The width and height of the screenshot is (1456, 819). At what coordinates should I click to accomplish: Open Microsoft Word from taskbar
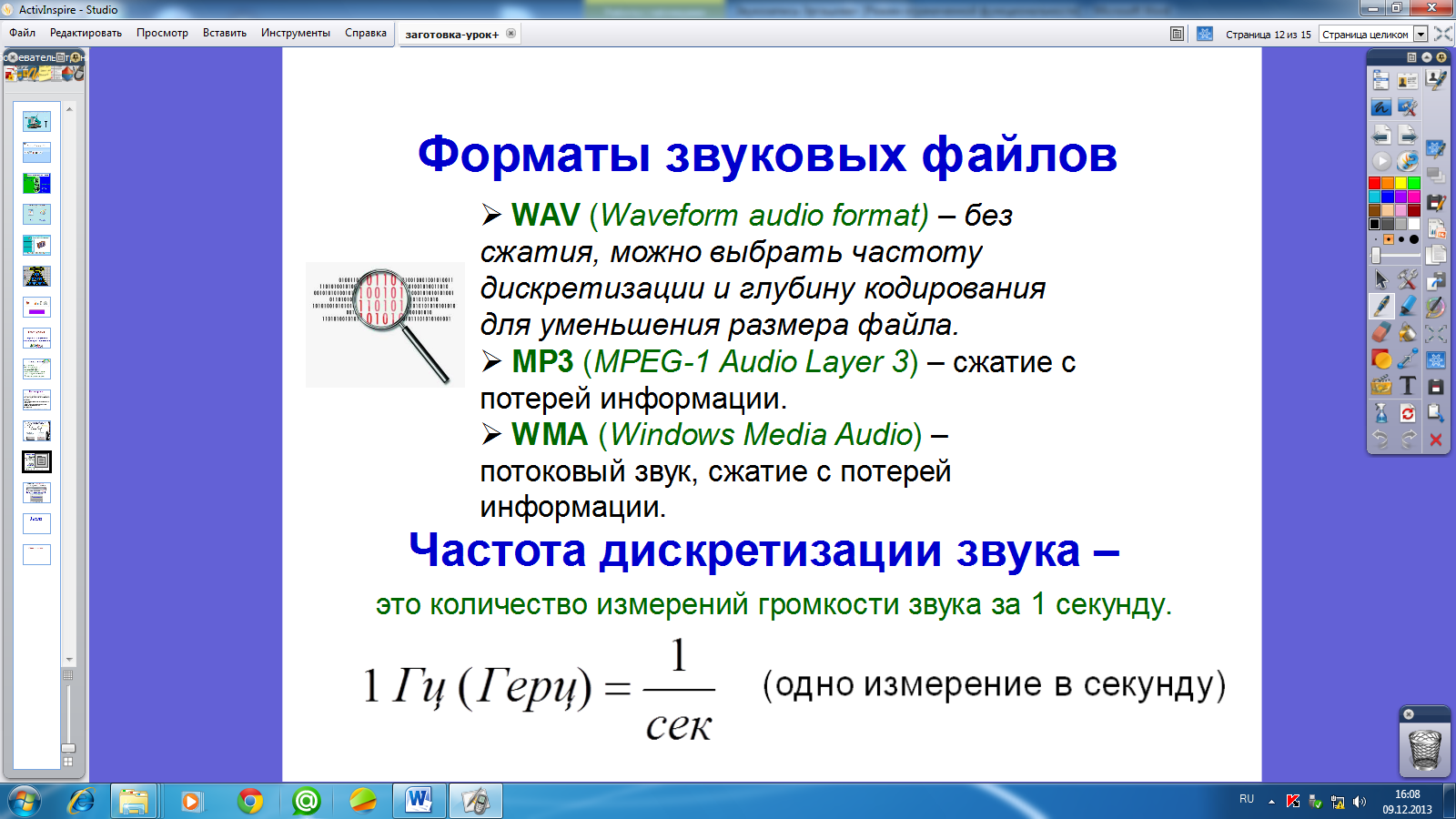click(419, 801)
